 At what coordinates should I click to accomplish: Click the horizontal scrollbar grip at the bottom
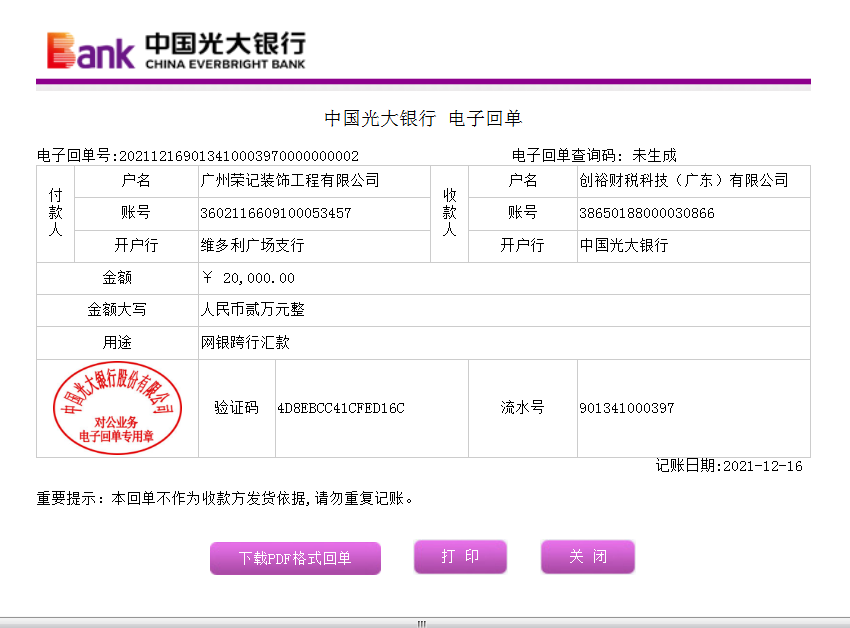click(422, 624)
